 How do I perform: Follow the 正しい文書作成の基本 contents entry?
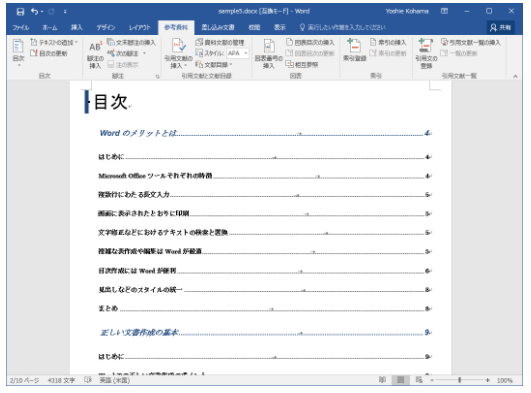265,332
